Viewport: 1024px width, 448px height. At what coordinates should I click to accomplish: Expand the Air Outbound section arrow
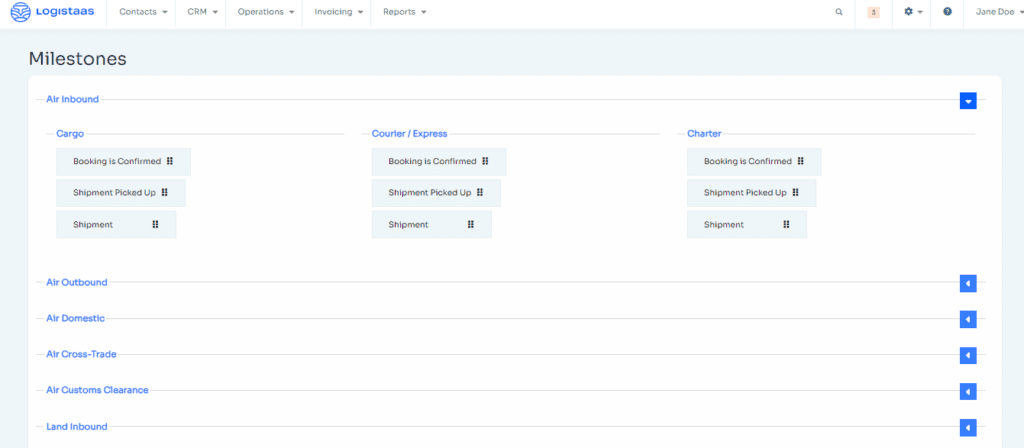(968, 283)
